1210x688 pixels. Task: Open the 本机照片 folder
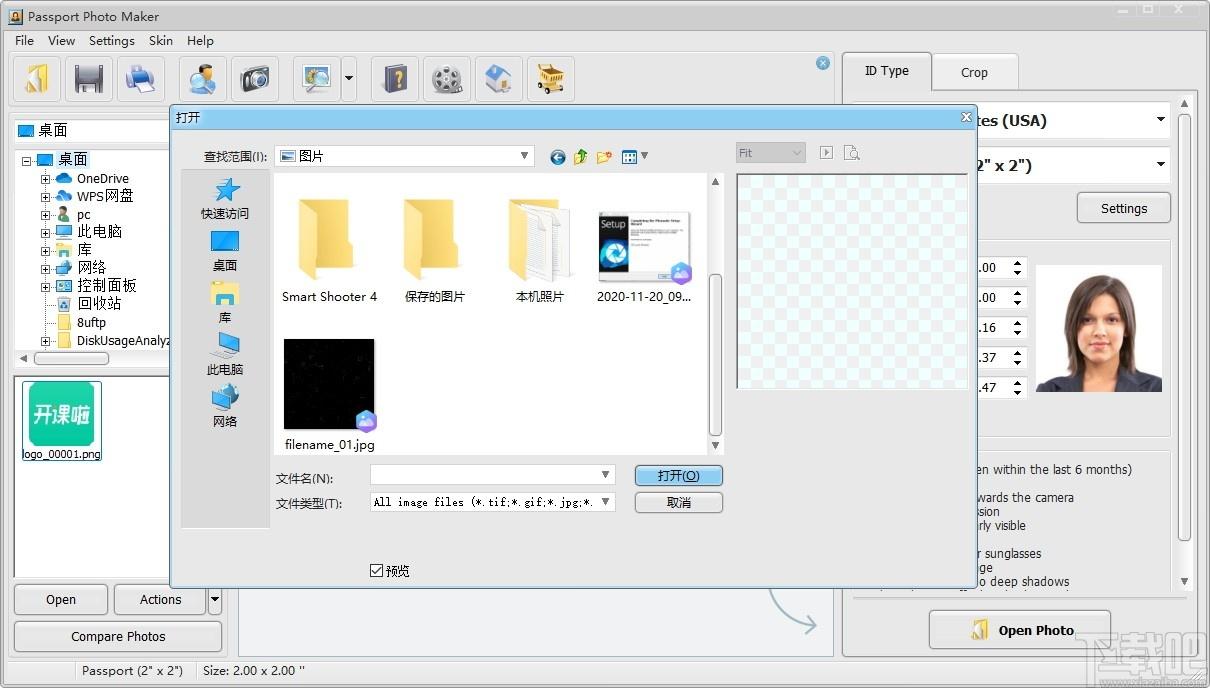coord(540,250)
